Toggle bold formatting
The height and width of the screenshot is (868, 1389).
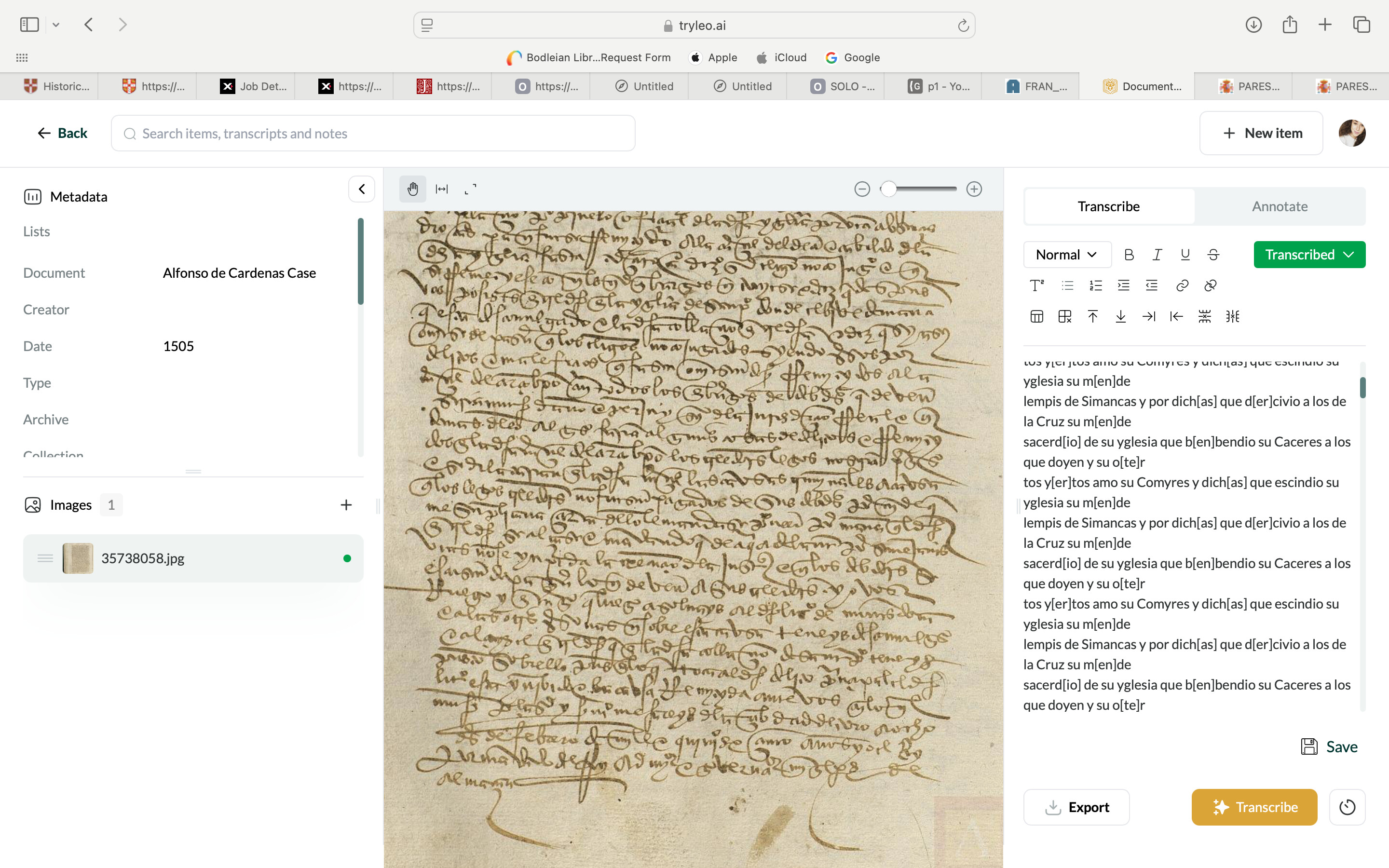1129,254
